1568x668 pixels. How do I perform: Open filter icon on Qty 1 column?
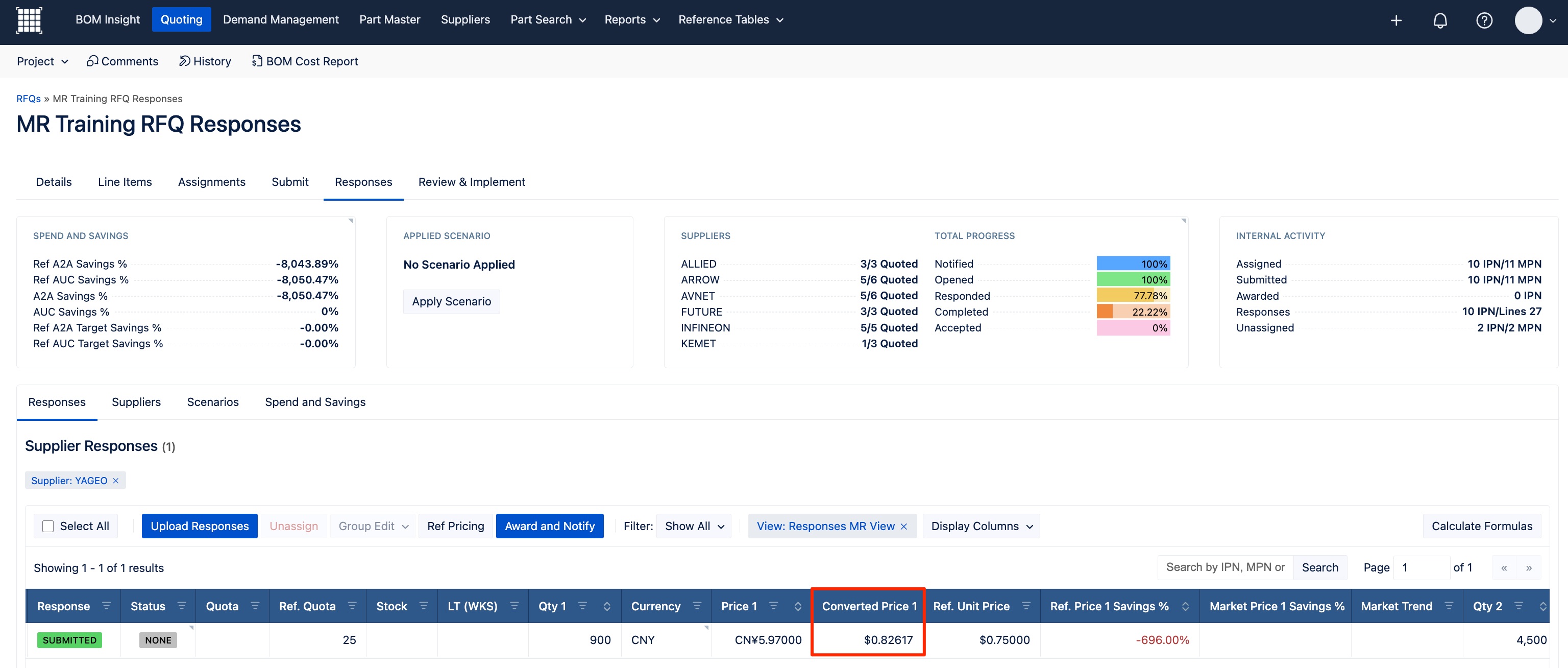(582, 606)
